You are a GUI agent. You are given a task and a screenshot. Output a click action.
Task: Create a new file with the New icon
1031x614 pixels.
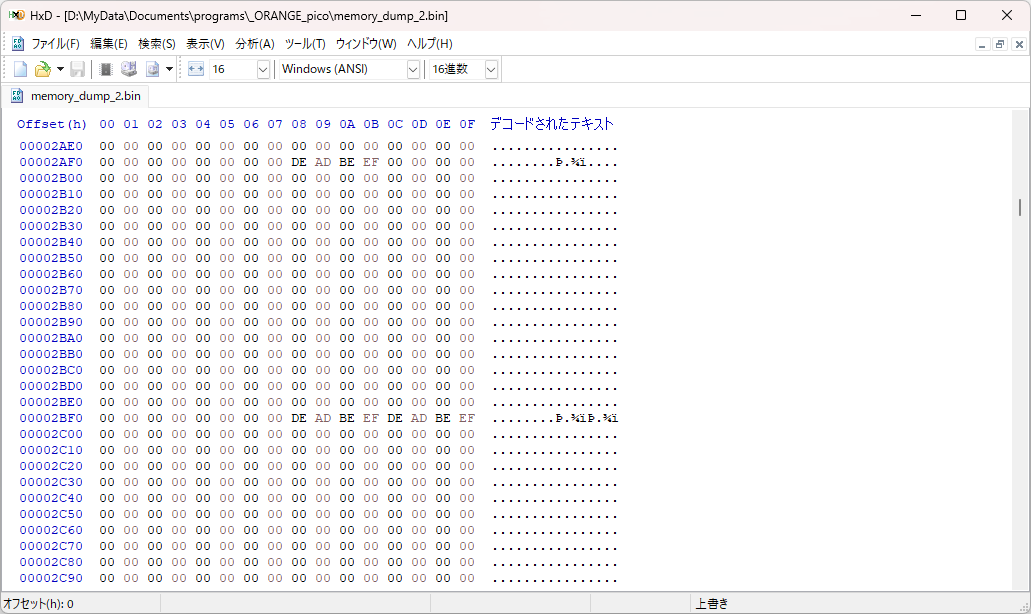pos(19,68)
